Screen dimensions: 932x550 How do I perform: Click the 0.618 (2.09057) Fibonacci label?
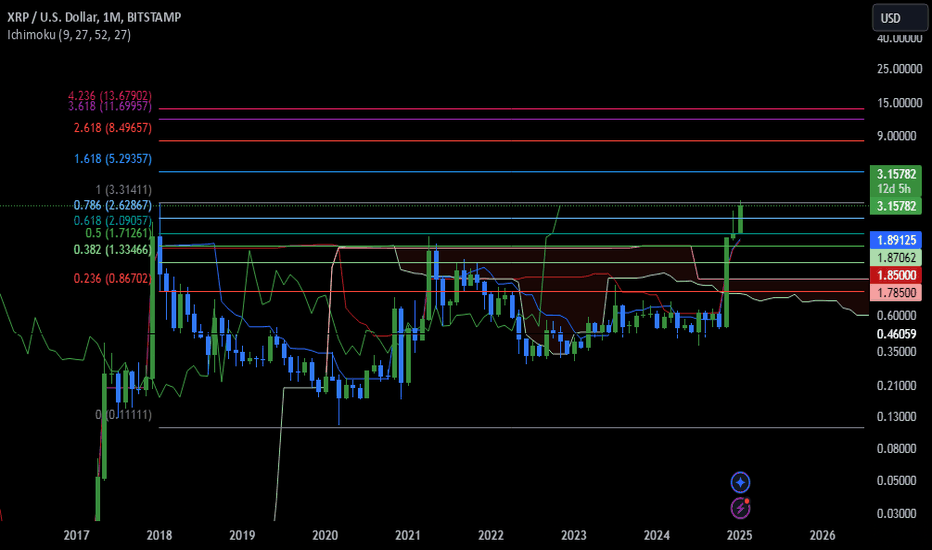pos(113,221)
